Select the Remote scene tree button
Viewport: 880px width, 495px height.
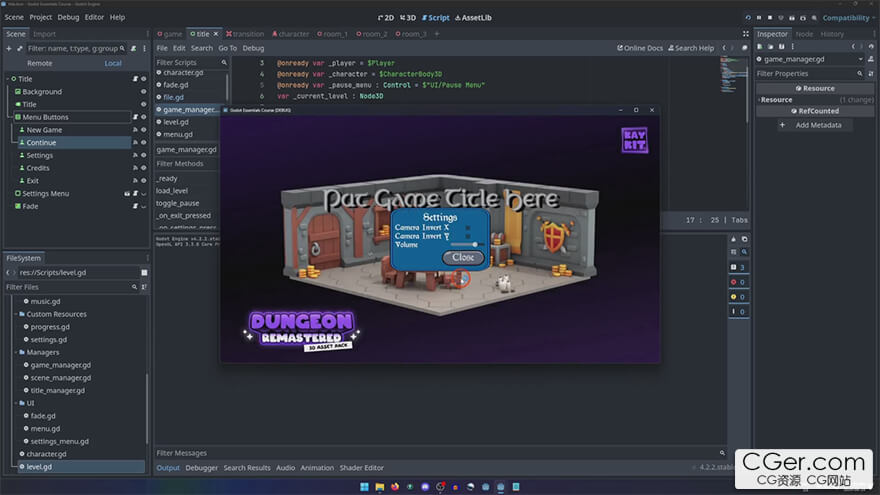40,63
